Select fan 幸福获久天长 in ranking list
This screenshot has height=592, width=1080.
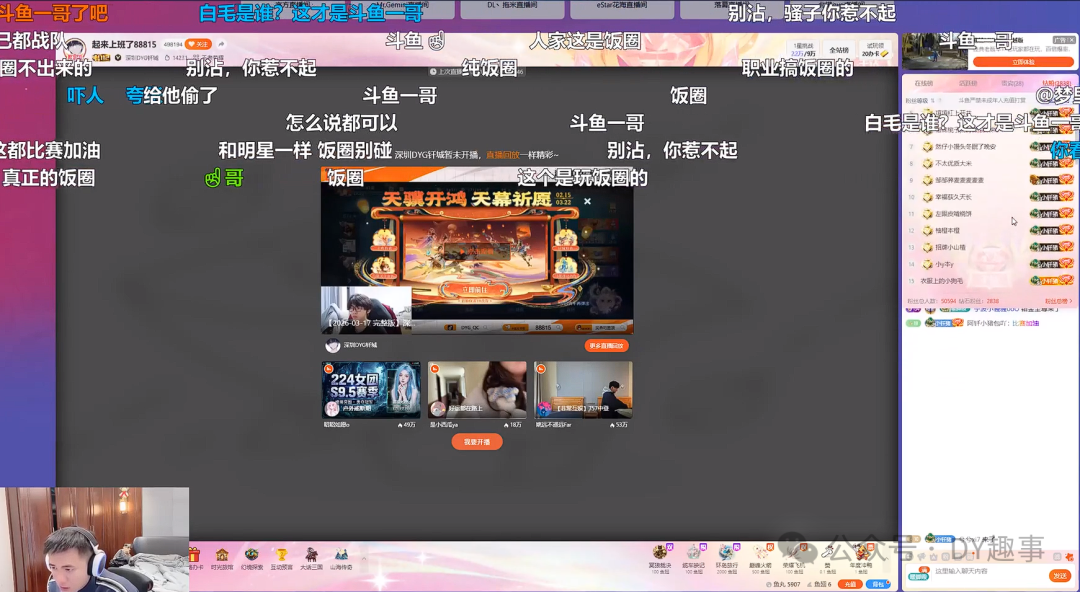tap(953, 197)
